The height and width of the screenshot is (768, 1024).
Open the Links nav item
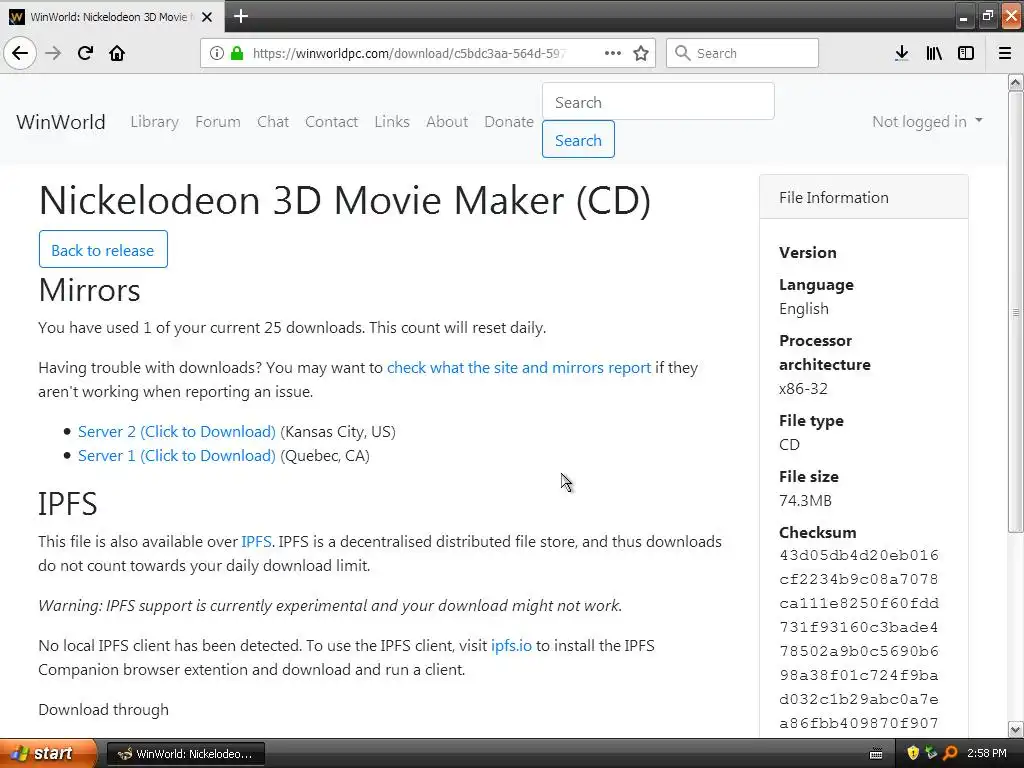(x=392, y=121)
